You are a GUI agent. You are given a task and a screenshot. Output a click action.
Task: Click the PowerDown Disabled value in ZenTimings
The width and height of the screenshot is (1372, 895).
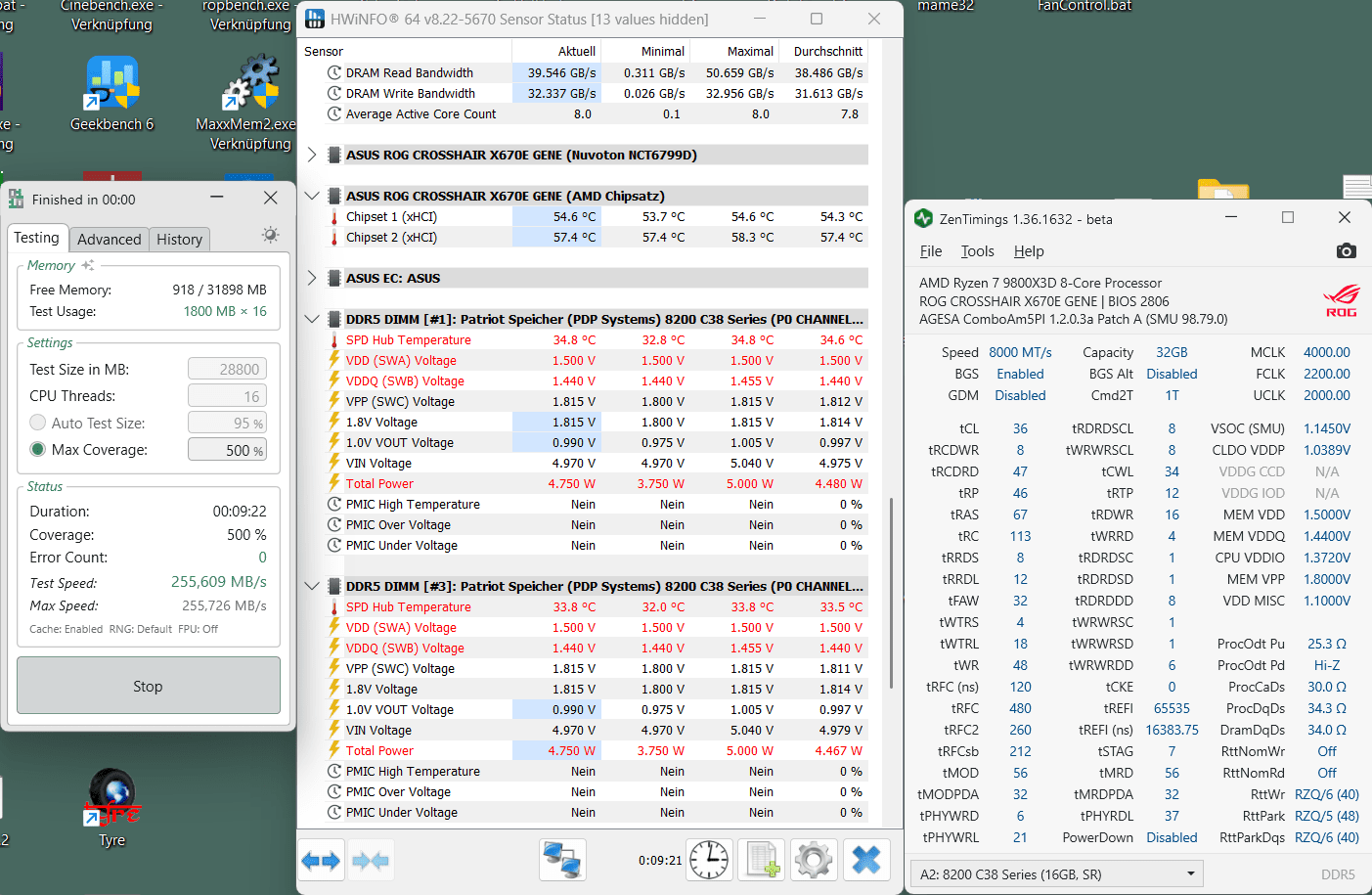1172,837
